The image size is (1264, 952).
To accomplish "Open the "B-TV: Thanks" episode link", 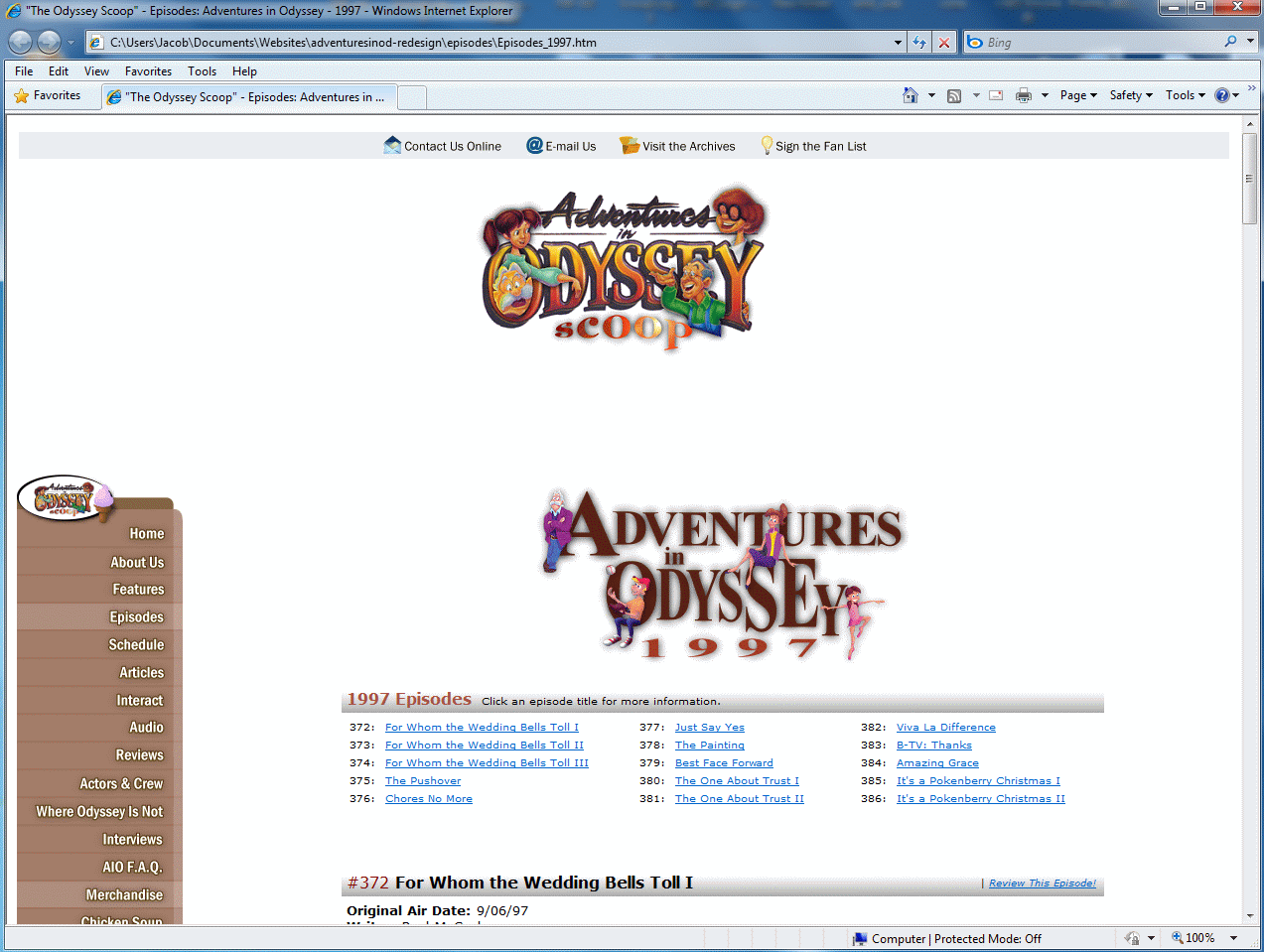I will [x=934, y=746].
